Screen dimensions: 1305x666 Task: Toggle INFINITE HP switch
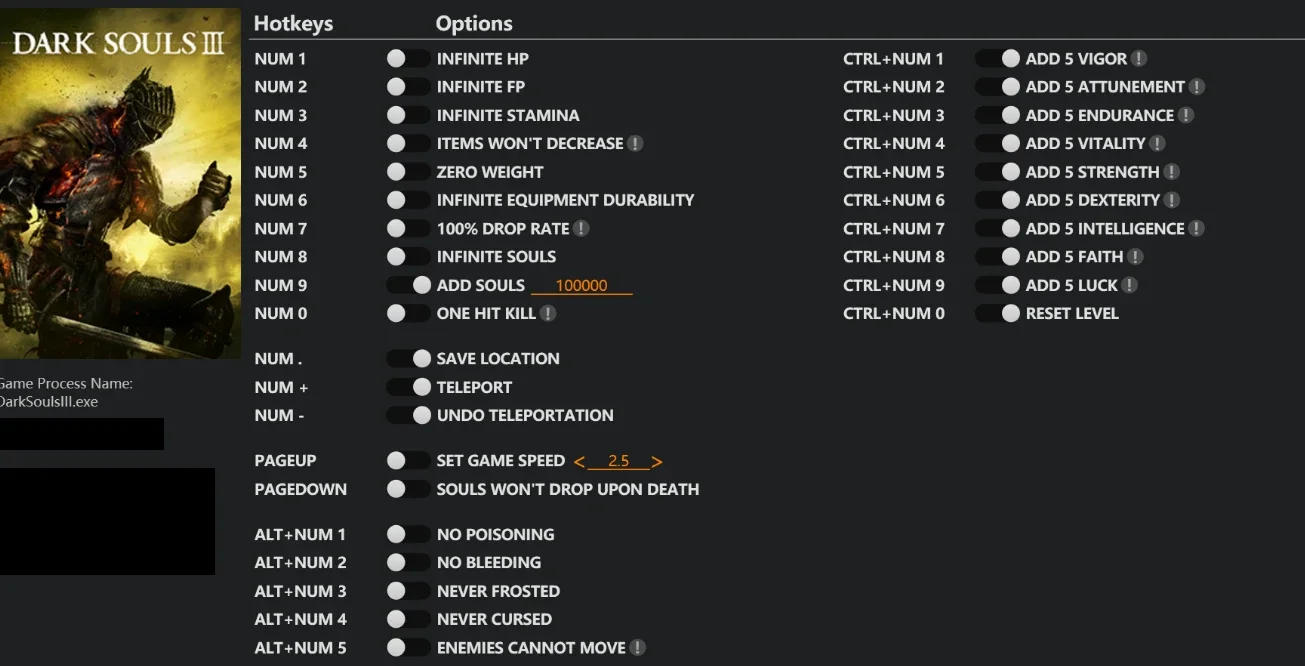[408, 59]
